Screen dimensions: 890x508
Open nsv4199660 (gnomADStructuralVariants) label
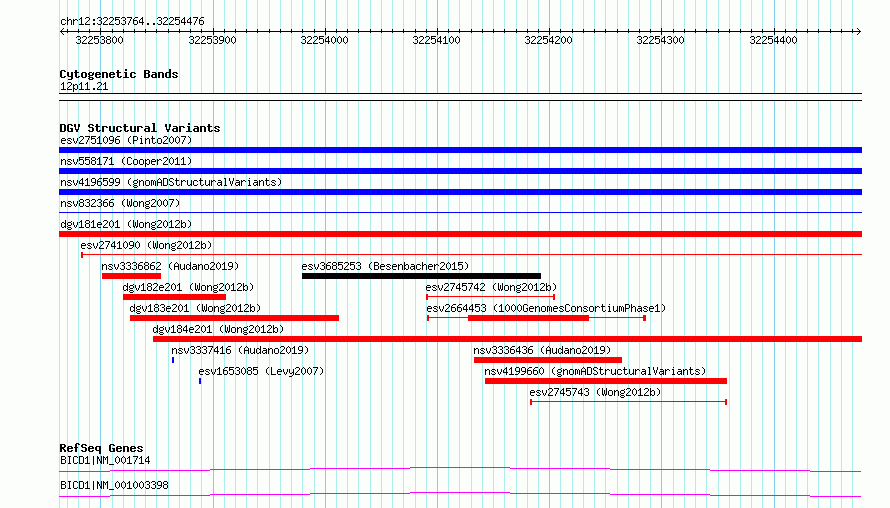pos(595,371)
